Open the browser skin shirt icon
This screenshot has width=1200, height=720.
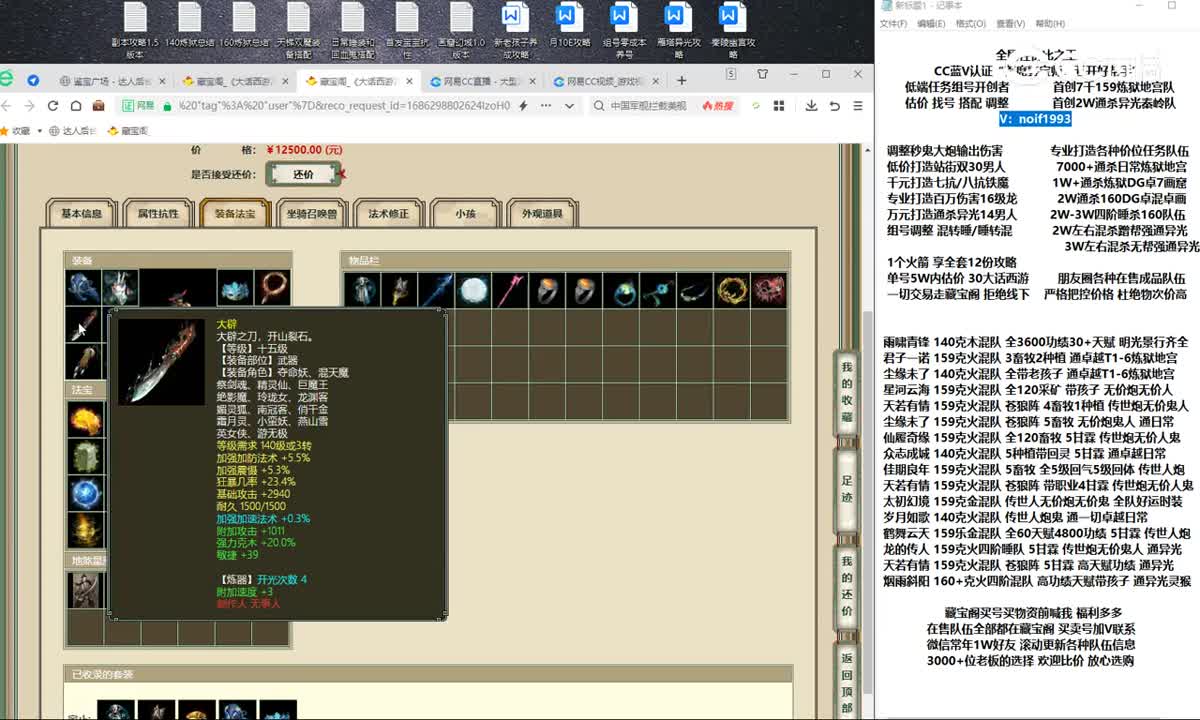pos(763,74)
